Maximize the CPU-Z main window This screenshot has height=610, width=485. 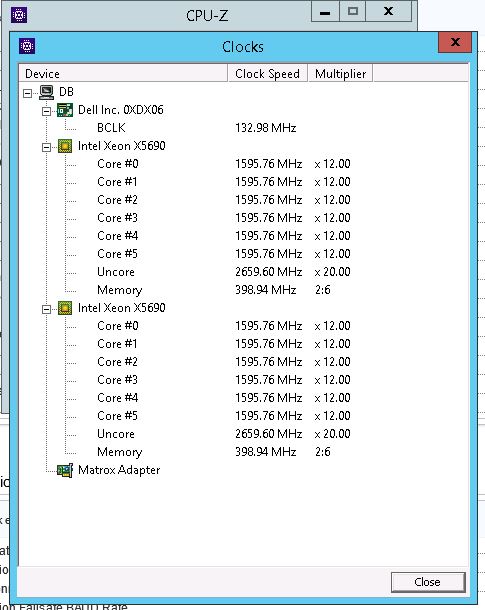pyautogui.click(x=353, y=12)
